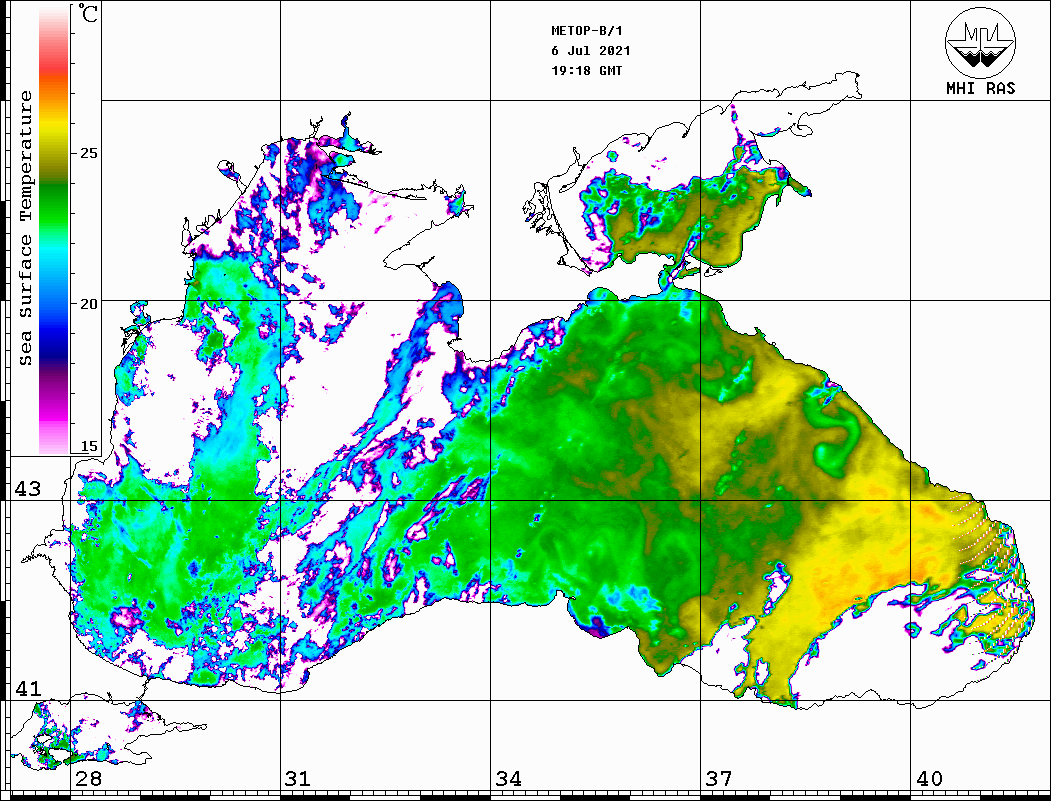Image resolution: width=1051 pixels, height=801 pixels.
Task: Click the 6 Jul 2021 date text
Action: pyautogui.click(x=591, y=51)
